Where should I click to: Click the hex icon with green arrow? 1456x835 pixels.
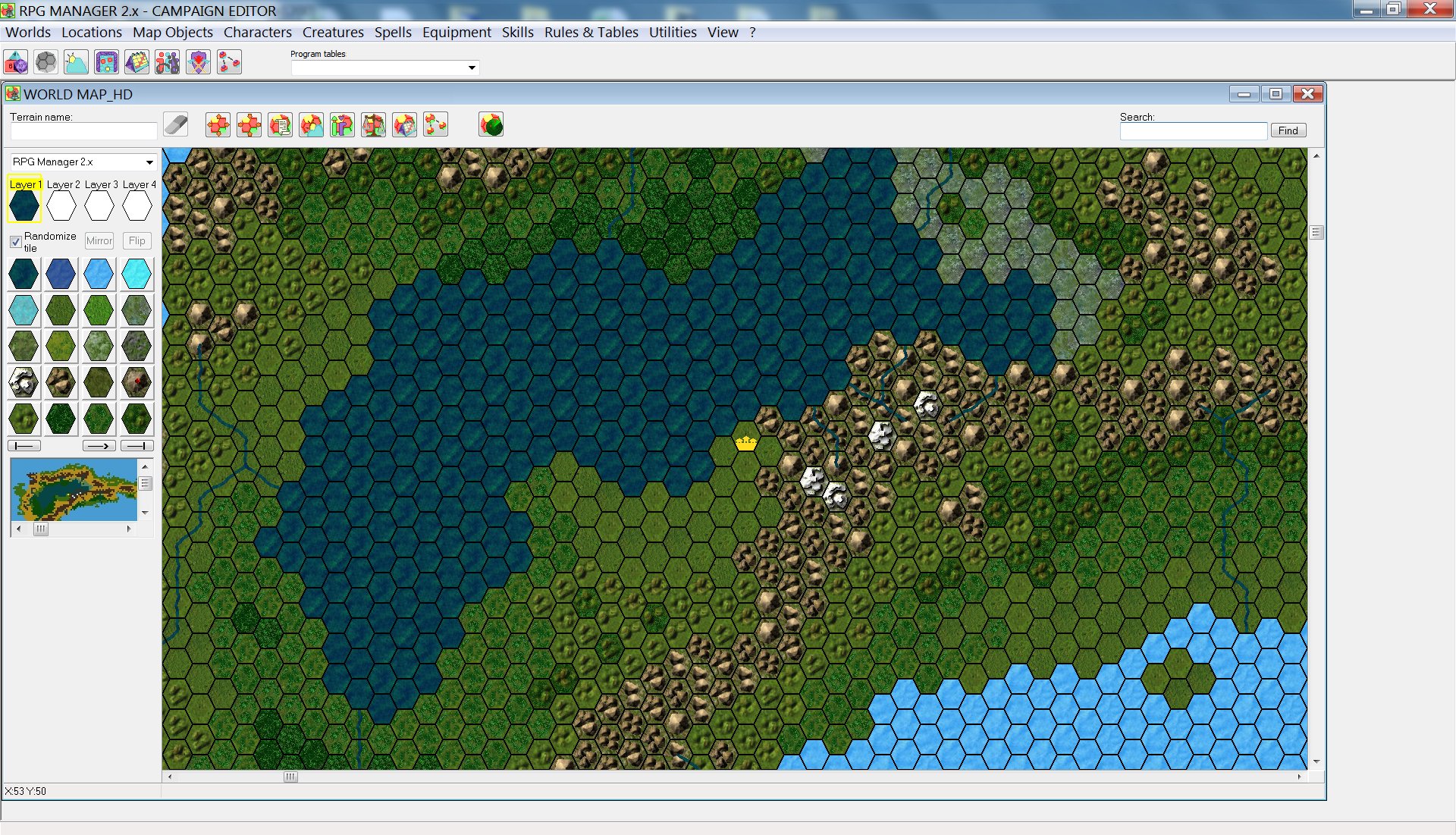[343, 124]
